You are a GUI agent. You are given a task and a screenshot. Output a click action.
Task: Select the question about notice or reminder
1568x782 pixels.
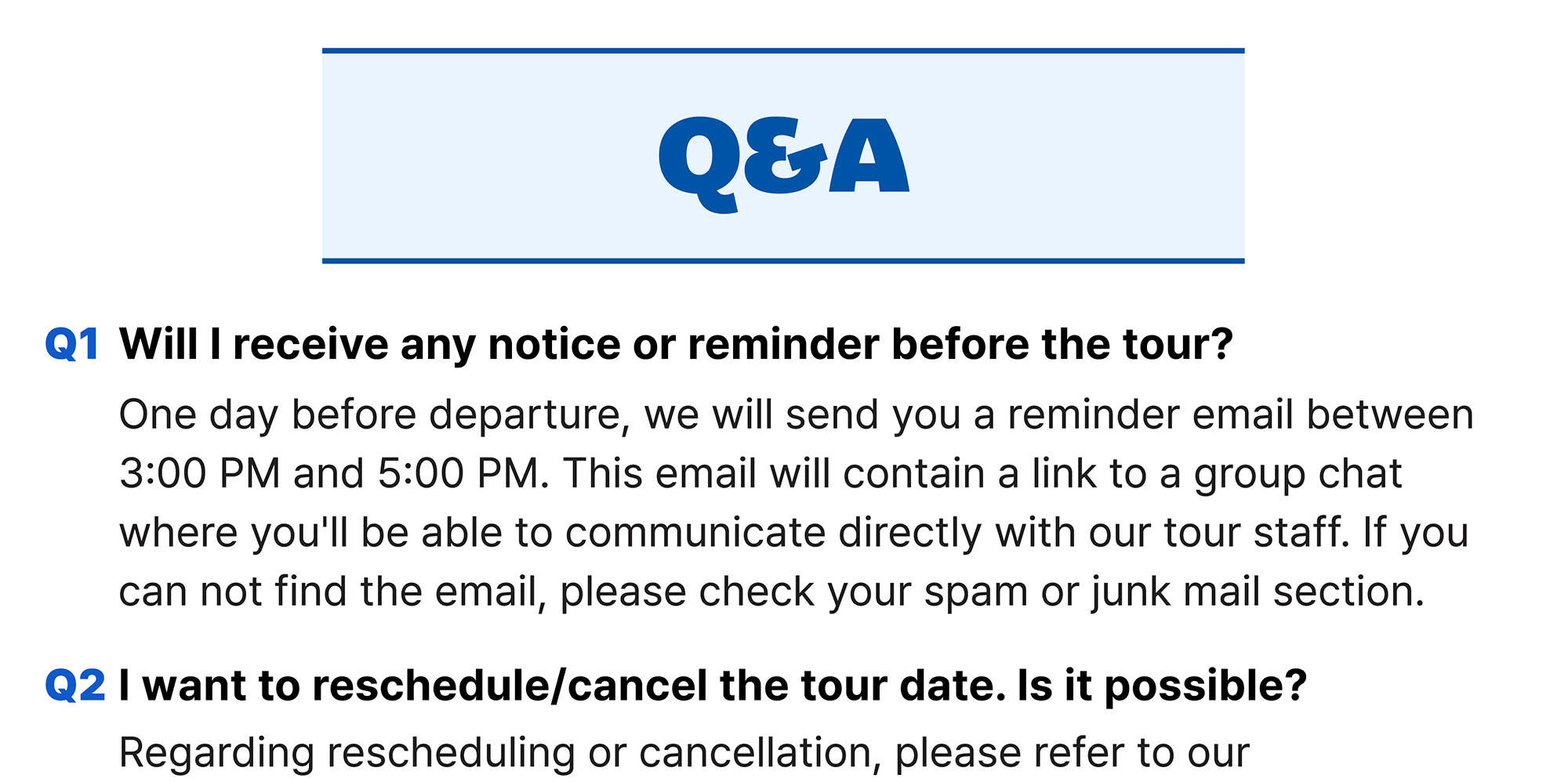[x=674, y=344]
